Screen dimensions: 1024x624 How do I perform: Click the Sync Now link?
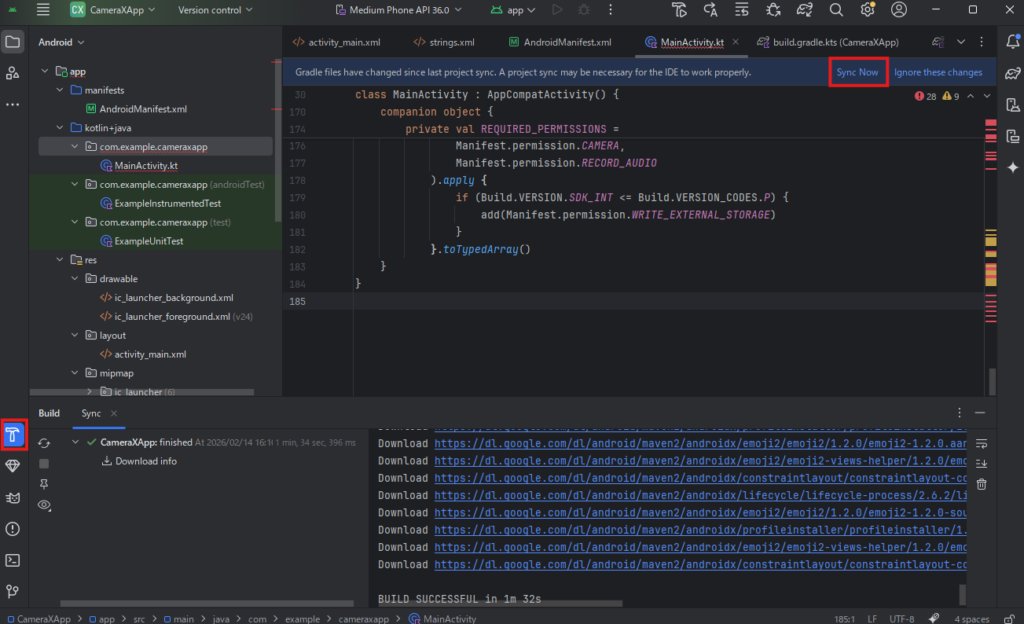857,72
